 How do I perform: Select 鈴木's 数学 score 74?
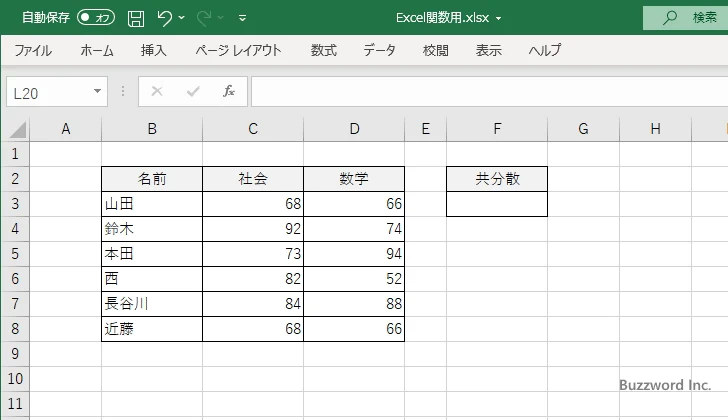tap(354, 229)
